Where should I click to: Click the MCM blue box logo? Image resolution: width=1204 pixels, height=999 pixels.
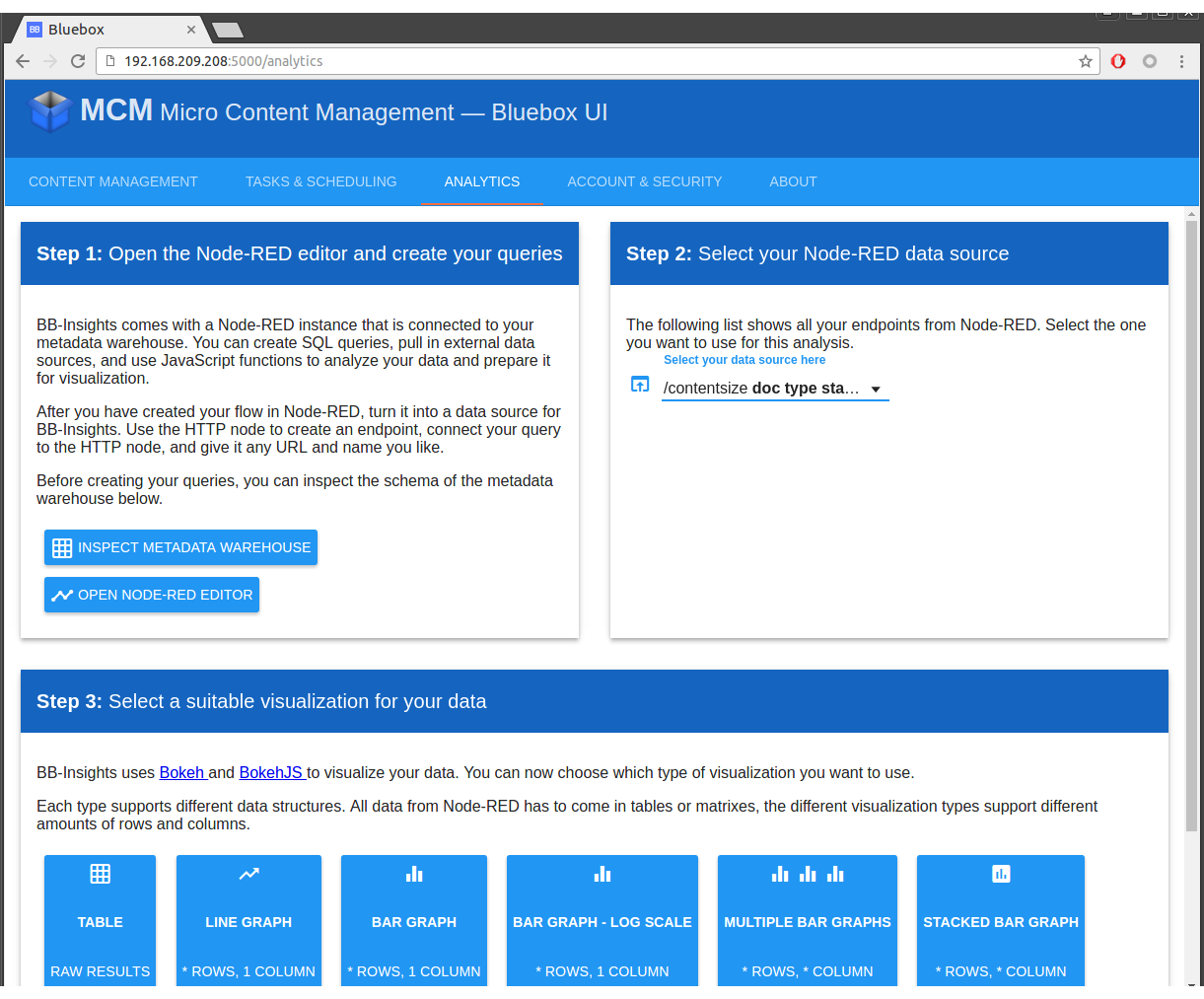click(x=49, y=110)
